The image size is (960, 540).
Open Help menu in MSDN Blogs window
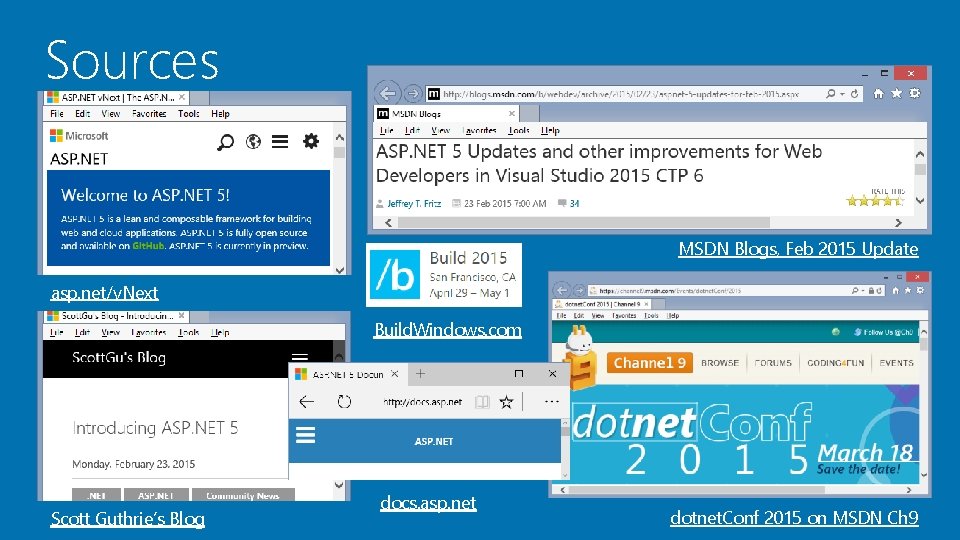(x=550, y=130)
